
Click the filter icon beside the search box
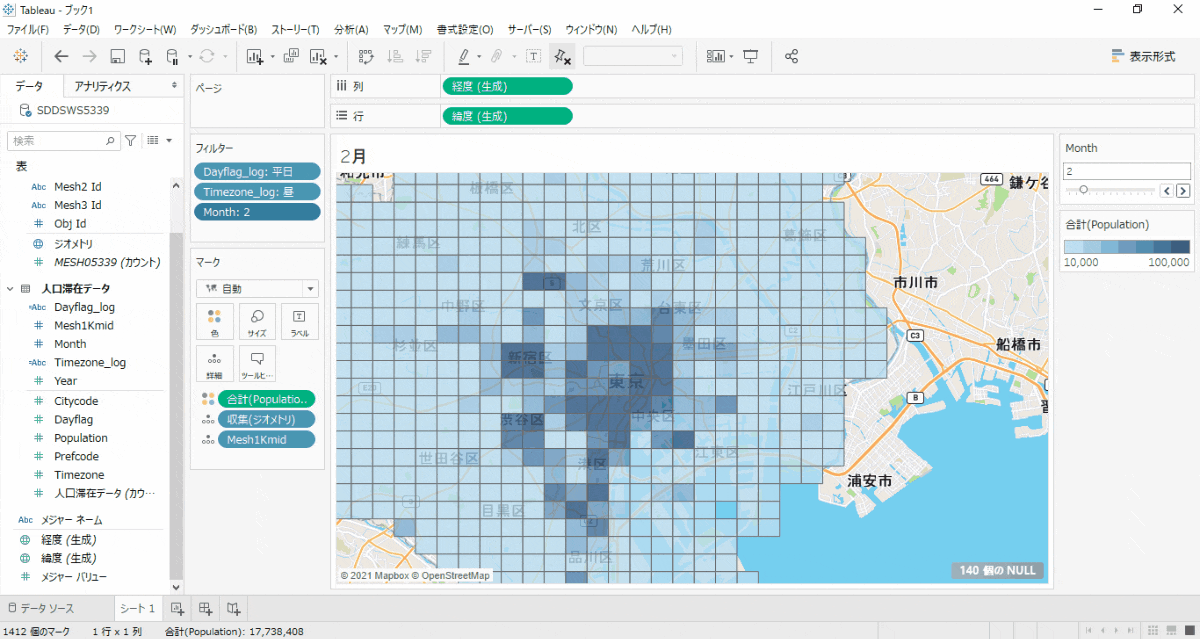[x=130, y=141]
